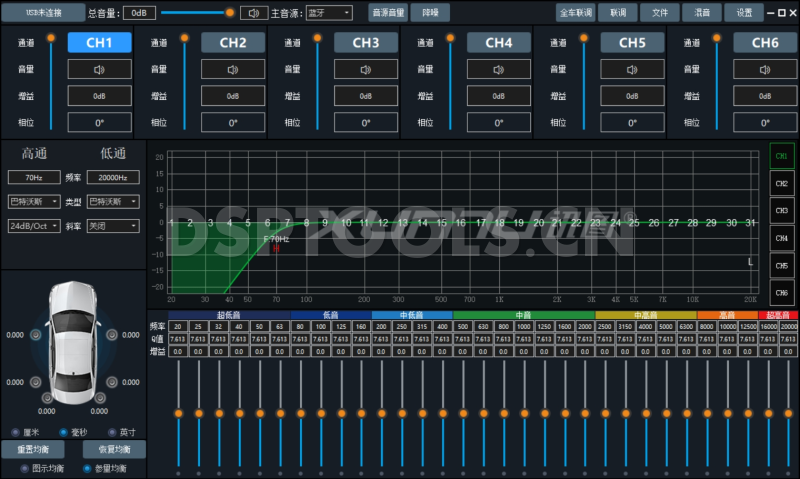Open the 设置 (Settings) menu
Viewport: 800px width, 479px height.
[743, 13]
